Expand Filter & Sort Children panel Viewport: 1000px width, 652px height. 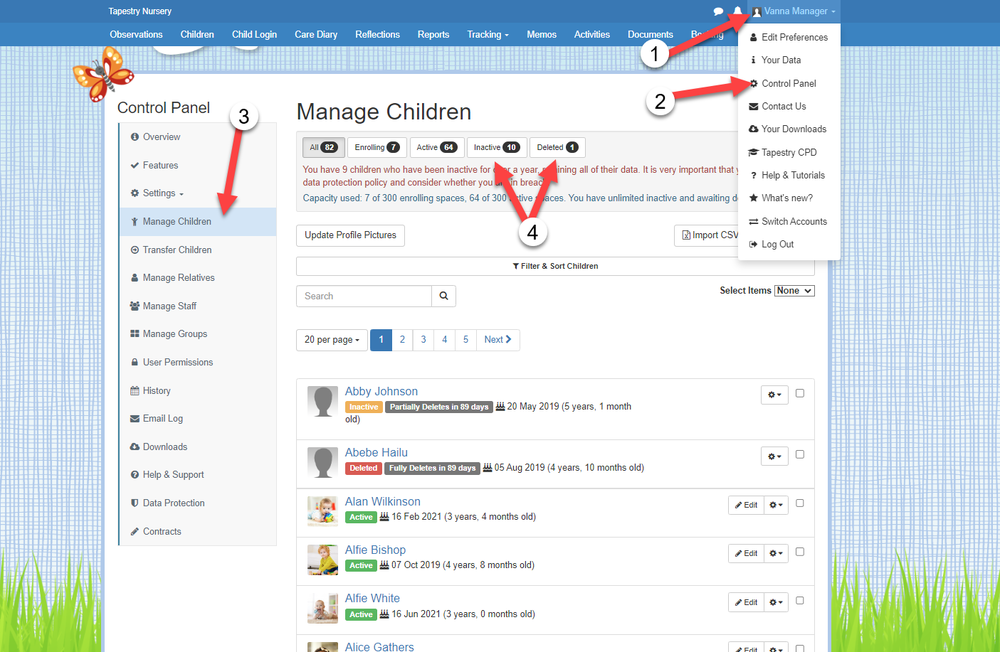(555, 266)
